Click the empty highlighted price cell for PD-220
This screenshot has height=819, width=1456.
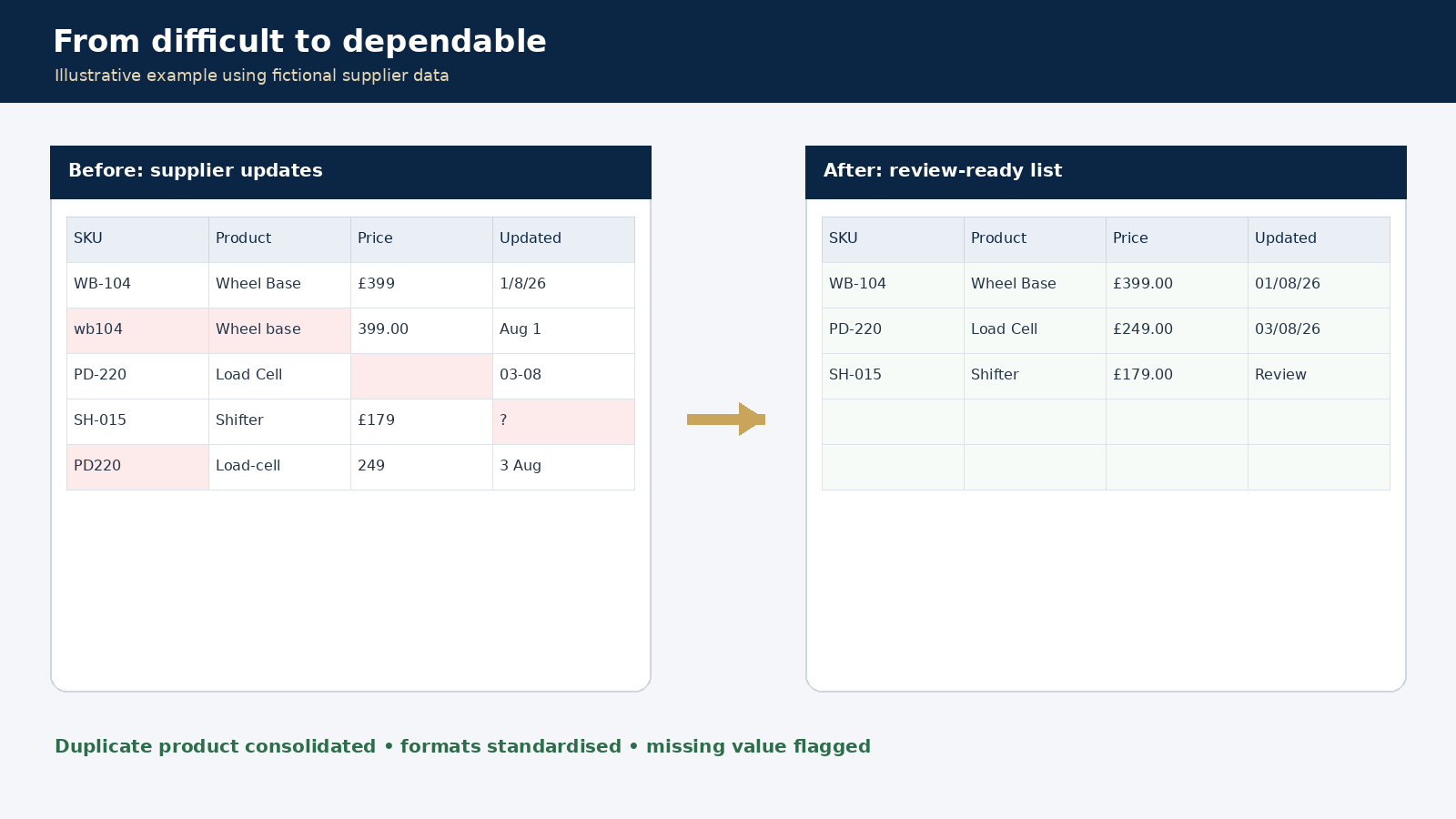coord(421,376)
